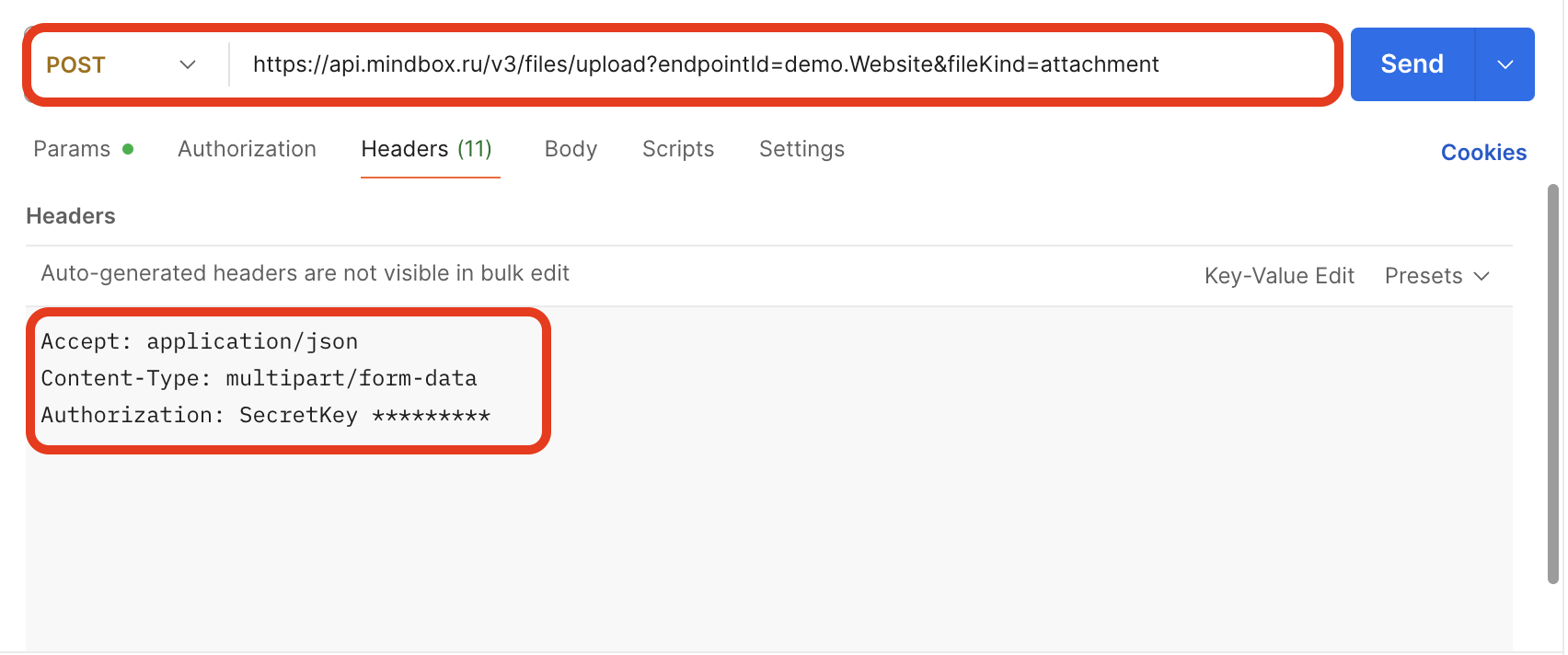Click the Send button
This screenshot has width=1568, height=655.
tap(1411, 64)
